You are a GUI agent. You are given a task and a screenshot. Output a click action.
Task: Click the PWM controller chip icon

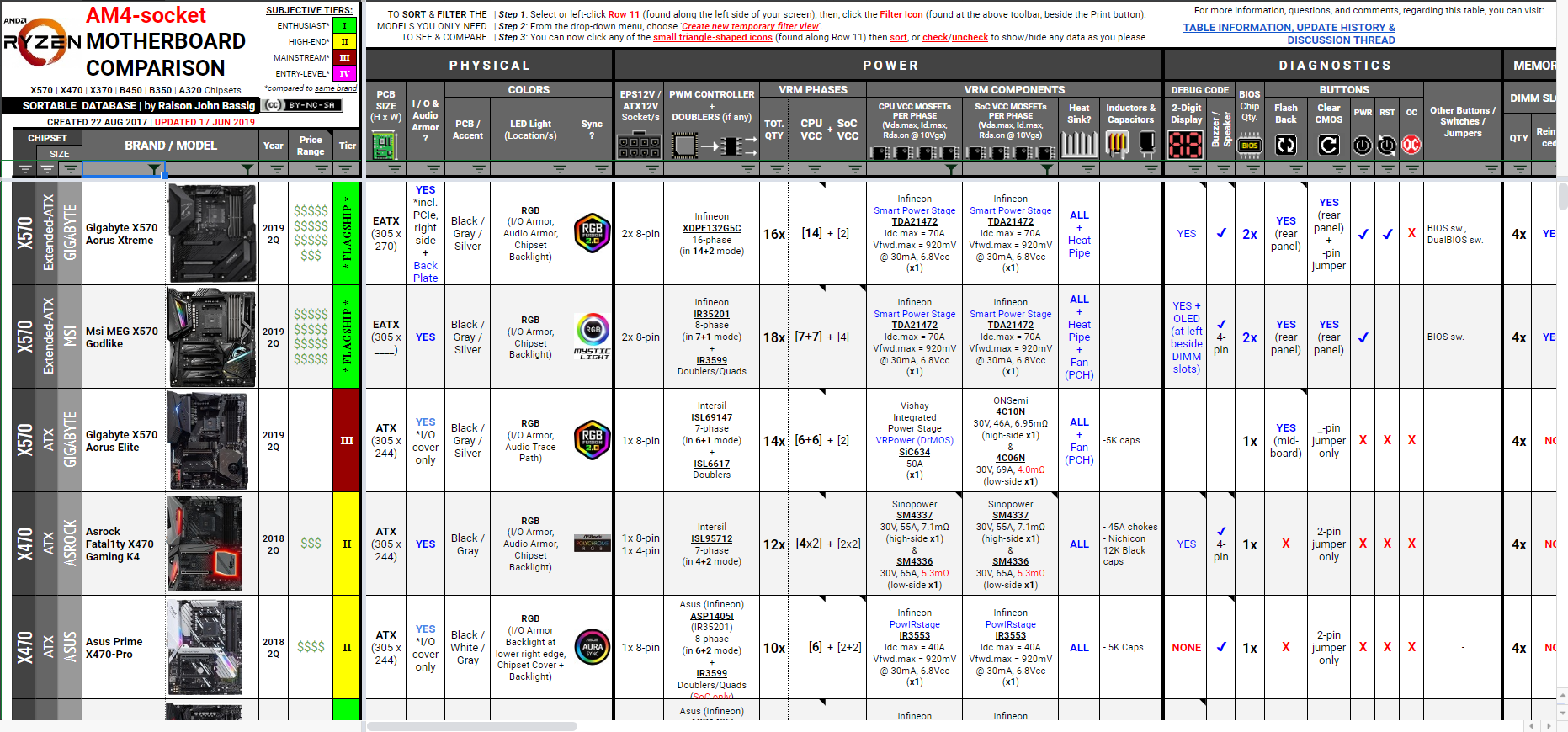click(x=683, y=146)
